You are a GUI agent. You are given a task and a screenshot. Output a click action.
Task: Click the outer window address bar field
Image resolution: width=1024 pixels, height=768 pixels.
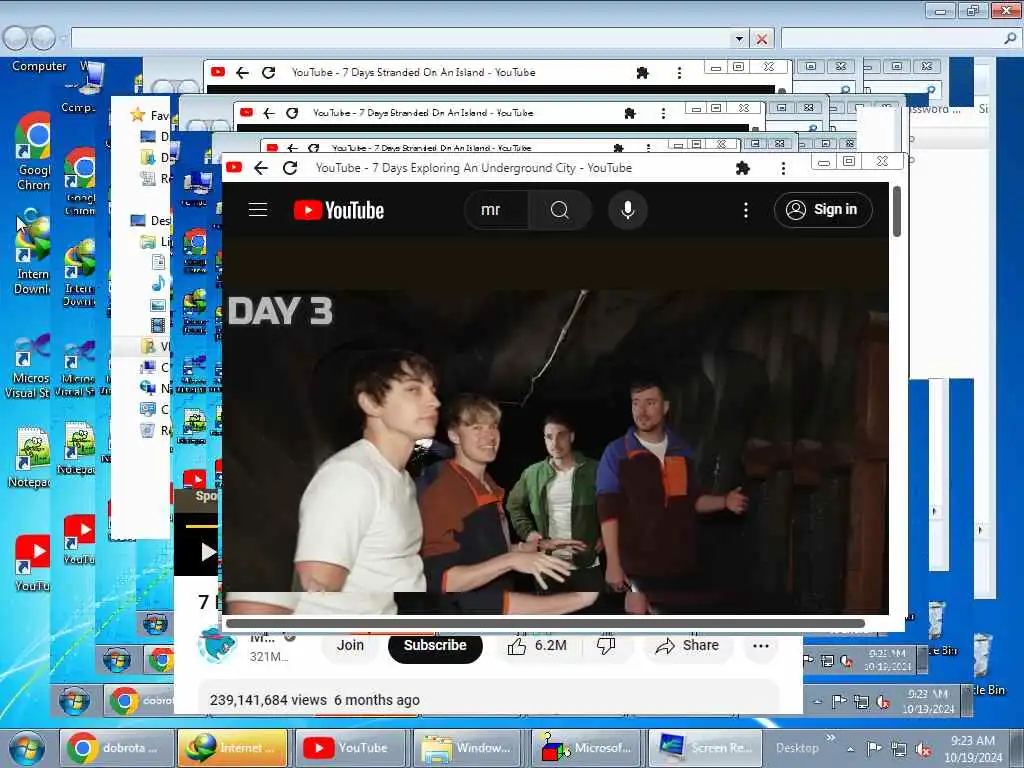point(402,39)
